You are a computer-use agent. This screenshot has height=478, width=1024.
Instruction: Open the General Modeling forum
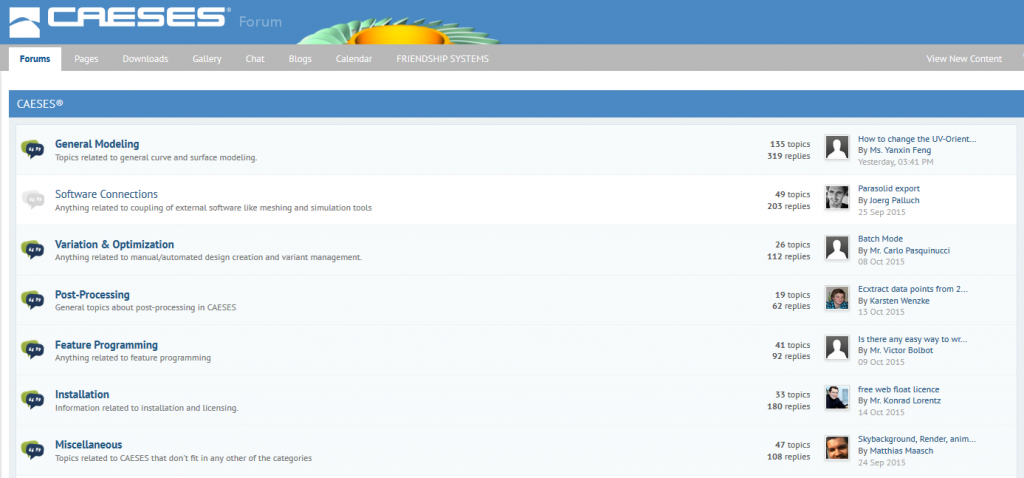pos(97,144)
